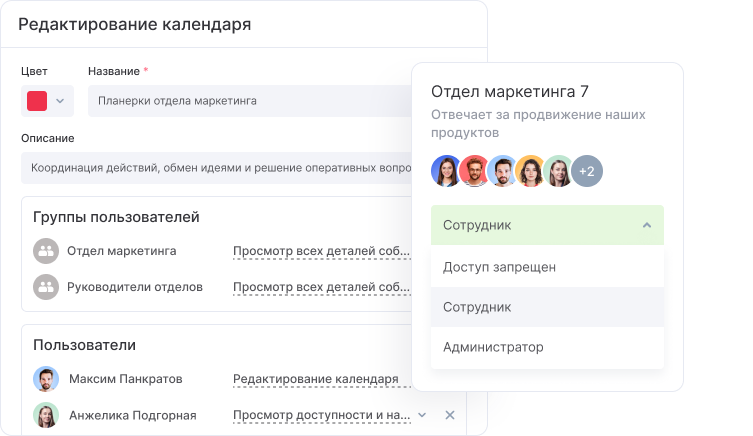This screenshot has width=753, height=436.
Task: Change Отдел маркетинга access permission link
Action: (320, 251)
